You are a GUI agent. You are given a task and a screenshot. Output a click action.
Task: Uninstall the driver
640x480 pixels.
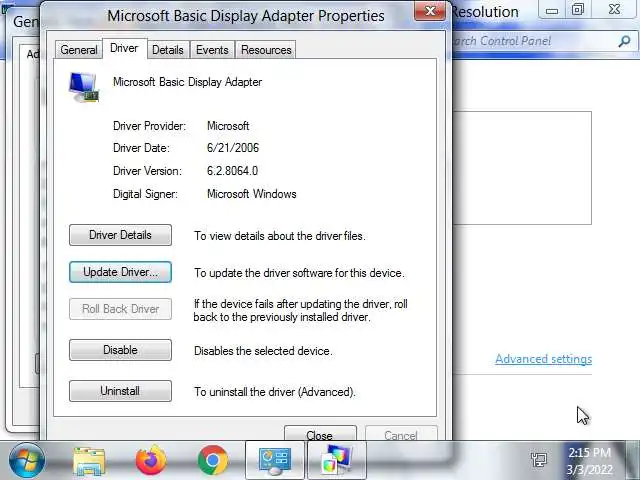pyautogui.click(x=120, y=391)
